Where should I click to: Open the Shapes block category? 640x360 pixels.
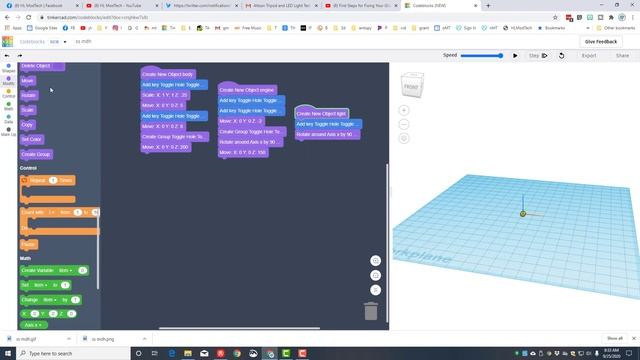coord(9,68)
